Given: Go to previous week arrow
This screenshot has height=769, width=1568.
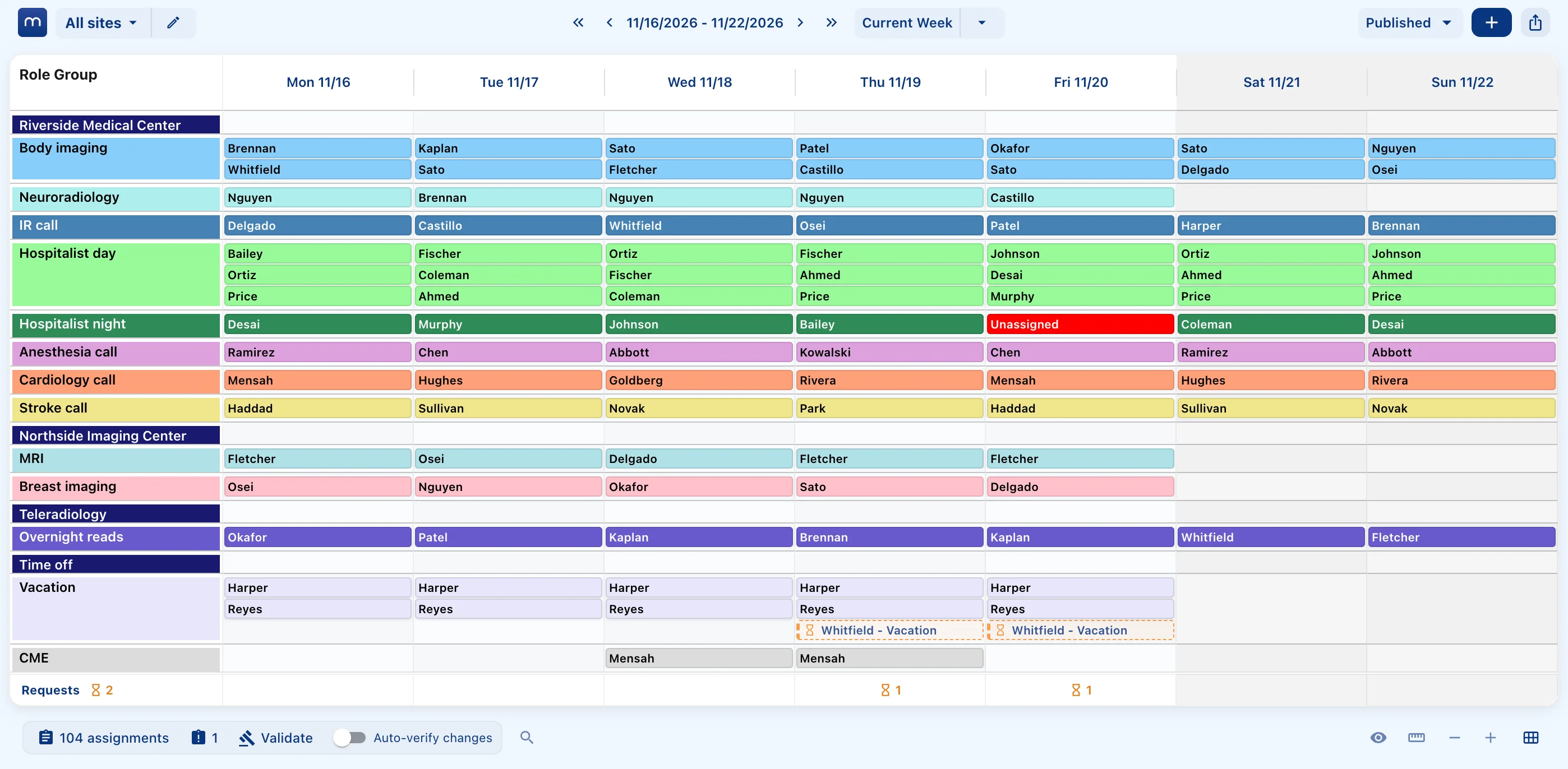Looking at the screenshot, I should pos(609,22).
